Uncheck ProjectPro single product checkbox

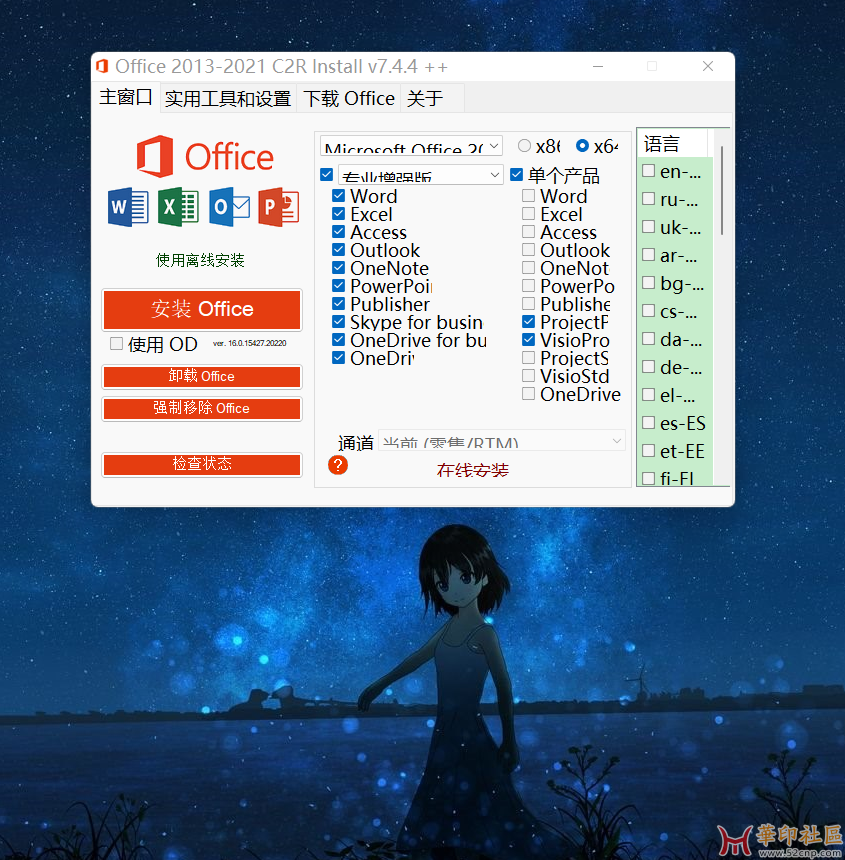click(529, 322)
